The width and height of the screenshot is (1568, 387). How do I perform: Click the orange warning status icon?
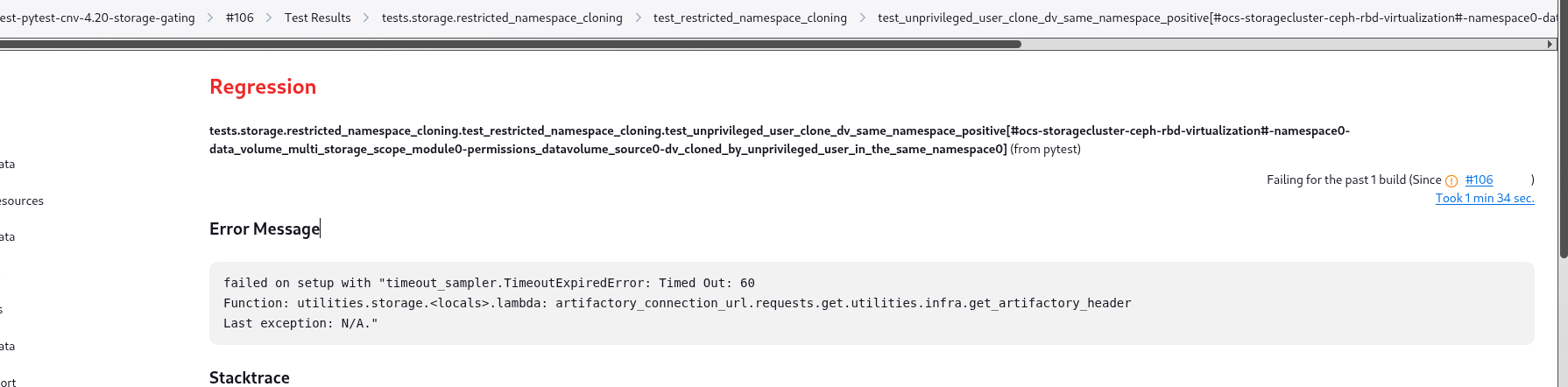coord(1451,181)
